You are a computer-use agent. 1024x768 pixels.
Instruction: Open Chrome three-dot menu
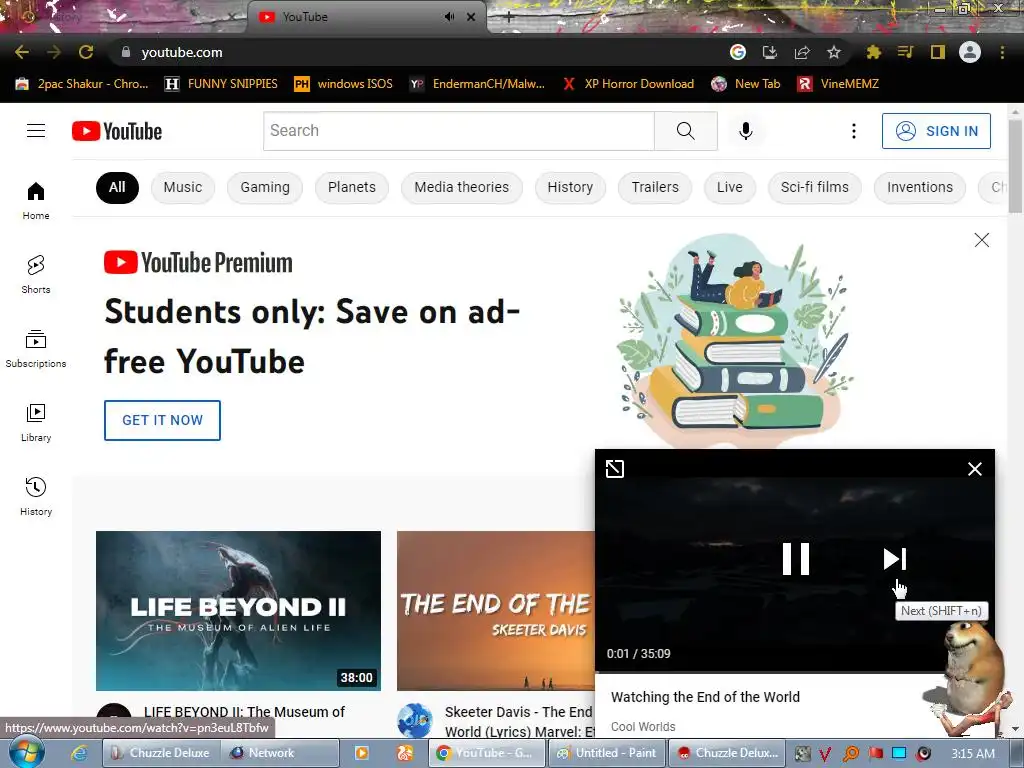click(1002, 52)
